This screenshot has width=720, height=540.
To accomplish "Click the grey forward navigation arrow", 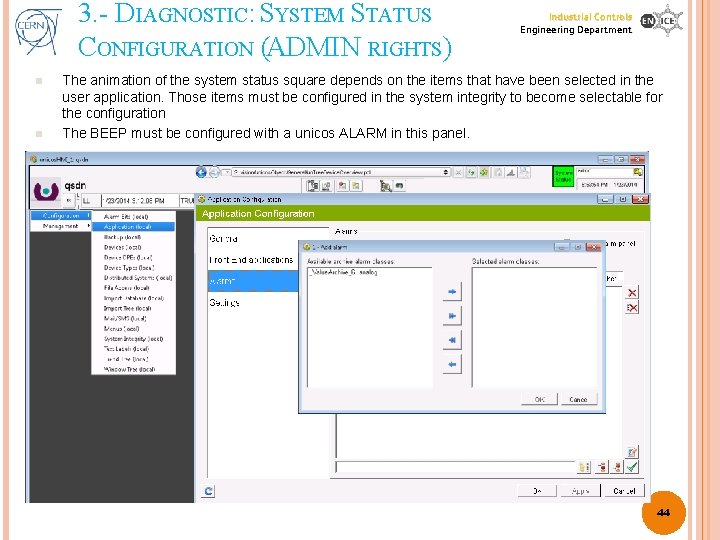I will click(x=214, y=173).
